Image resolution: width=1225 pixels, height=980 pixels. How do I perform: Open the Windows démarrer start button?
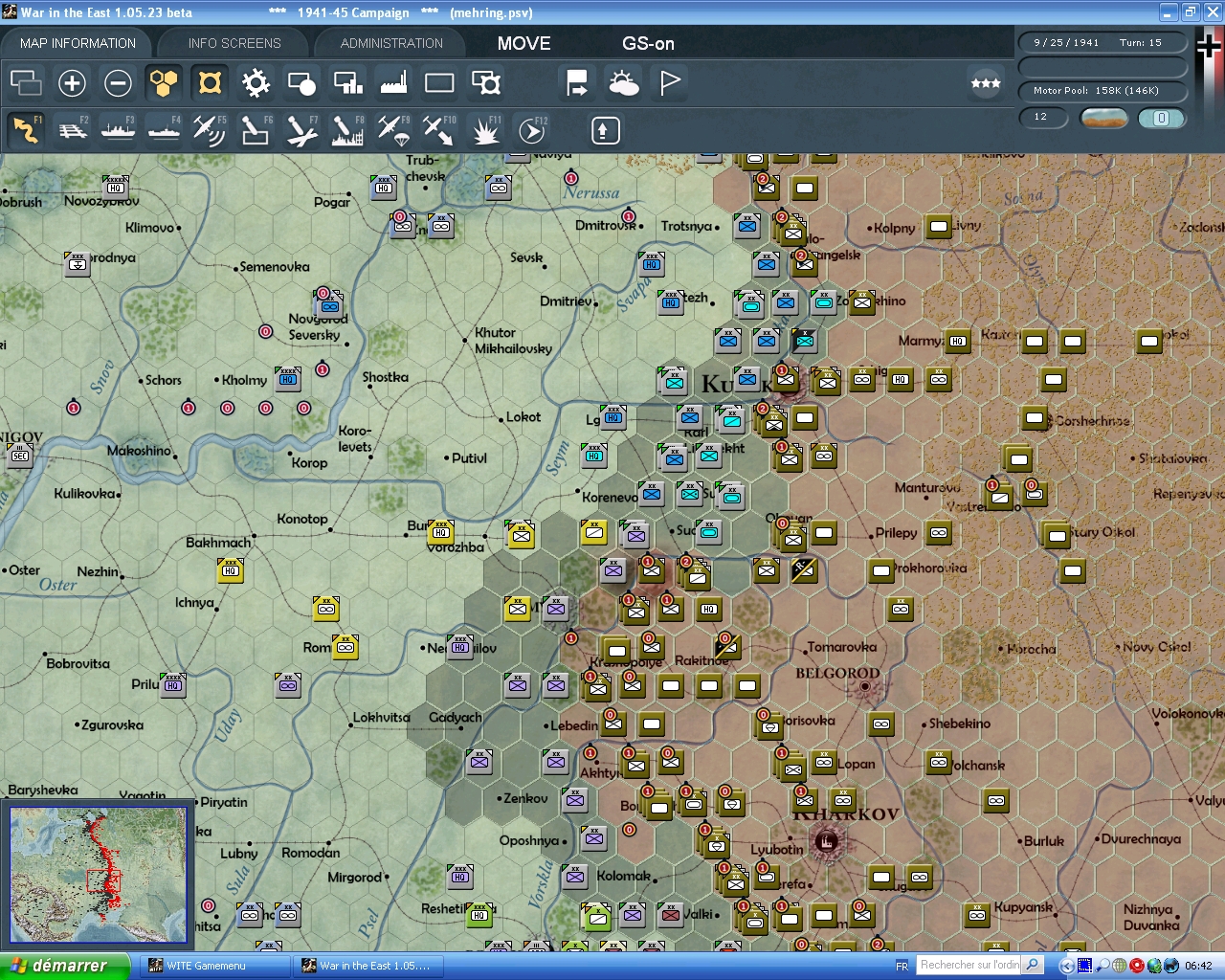coord(64,966)
